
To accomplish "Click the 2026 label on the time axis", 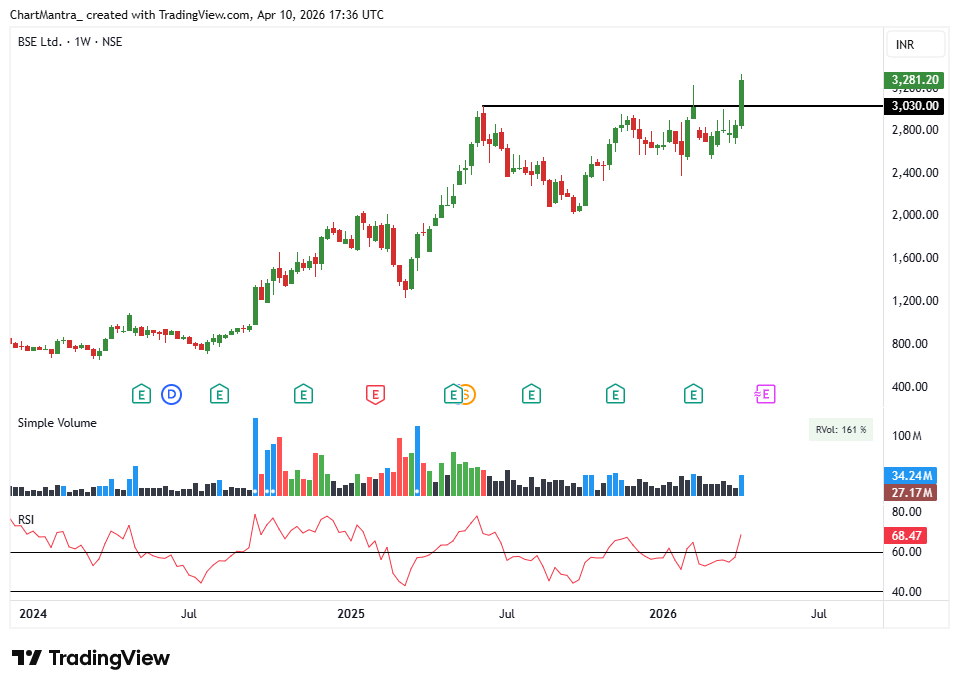I will [663, 614].
